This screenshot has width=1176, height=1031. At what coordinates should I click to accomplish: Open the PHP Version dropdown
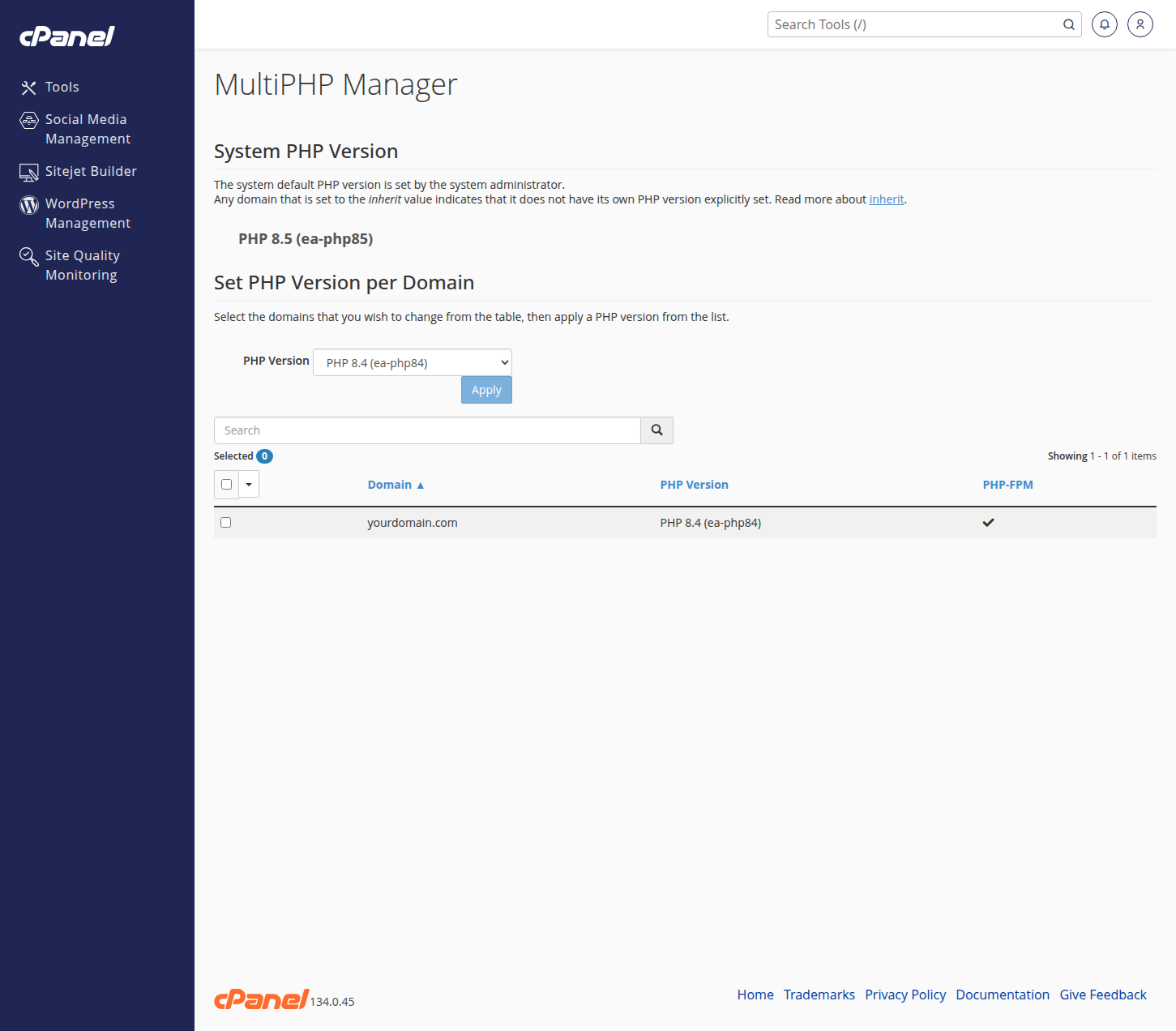click(413, 362)
